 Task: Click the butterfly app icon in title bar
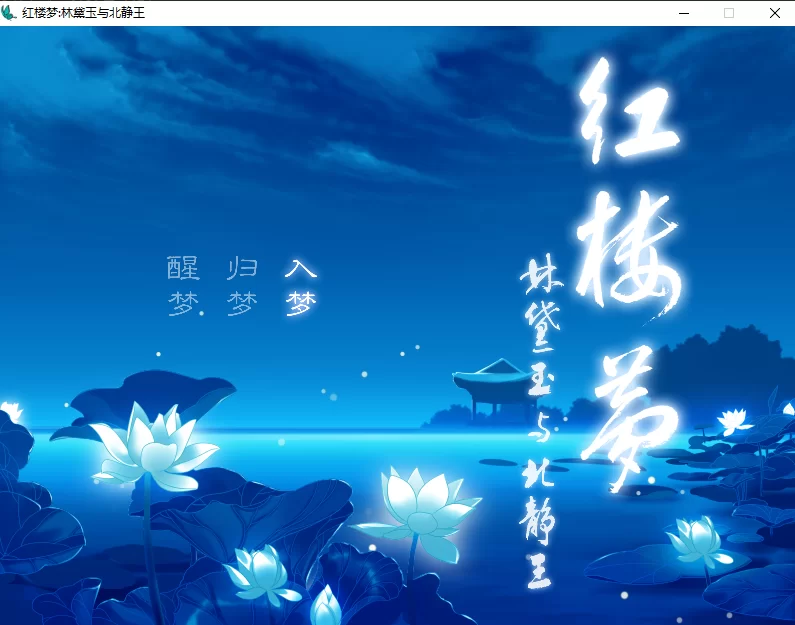[9, 13]
